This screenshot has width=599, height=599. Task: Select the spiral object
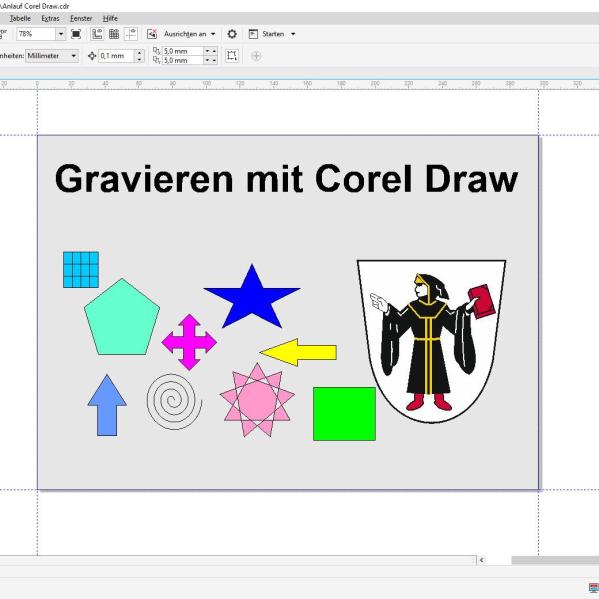click(174, 401)
